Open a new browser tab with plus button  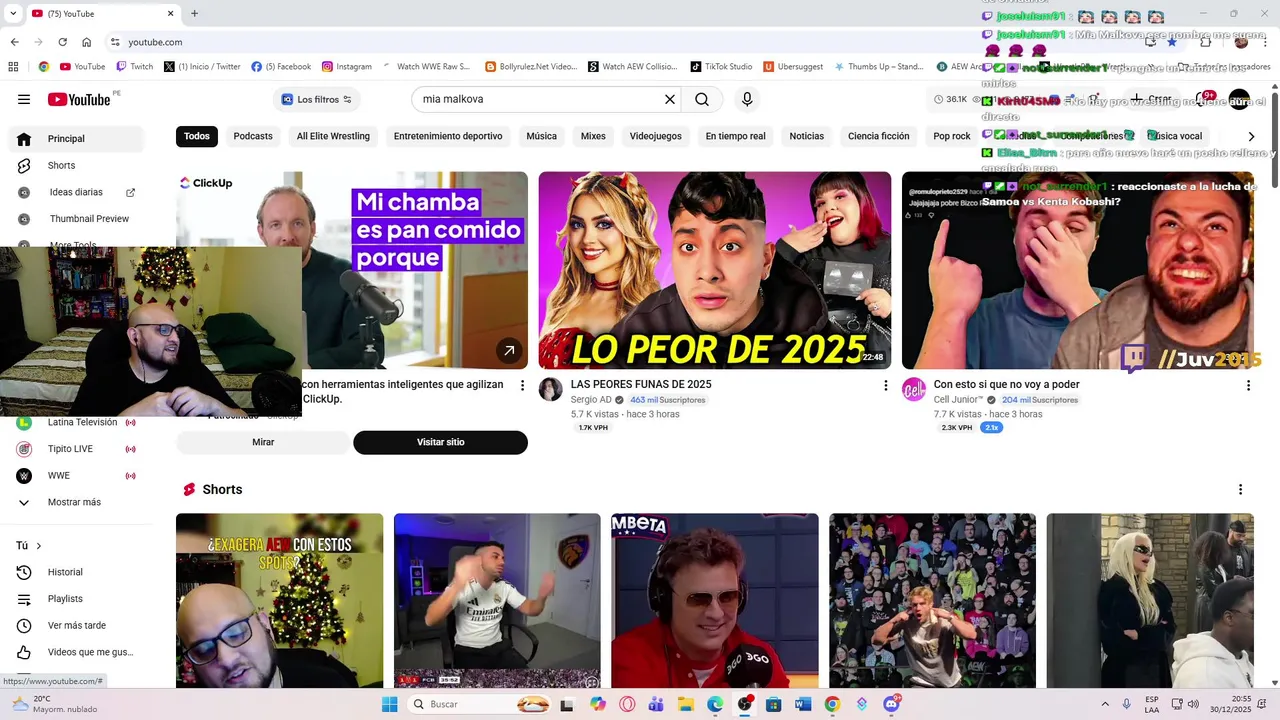(194, 13)
